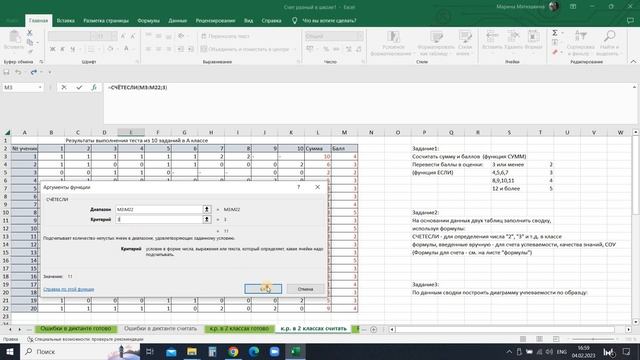Switch to sheet Ошибки в диктанте готово
640x360 pixels.
[x=76, y=329]
